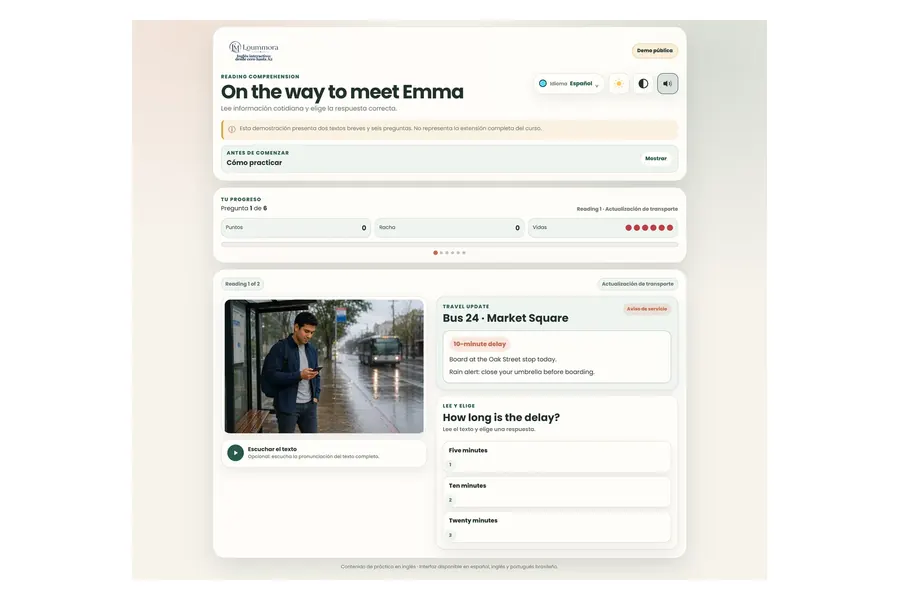This screenshot has width=900, height=600.
Task: Click the Rain alert umbrella sentence
Action: 522,372
